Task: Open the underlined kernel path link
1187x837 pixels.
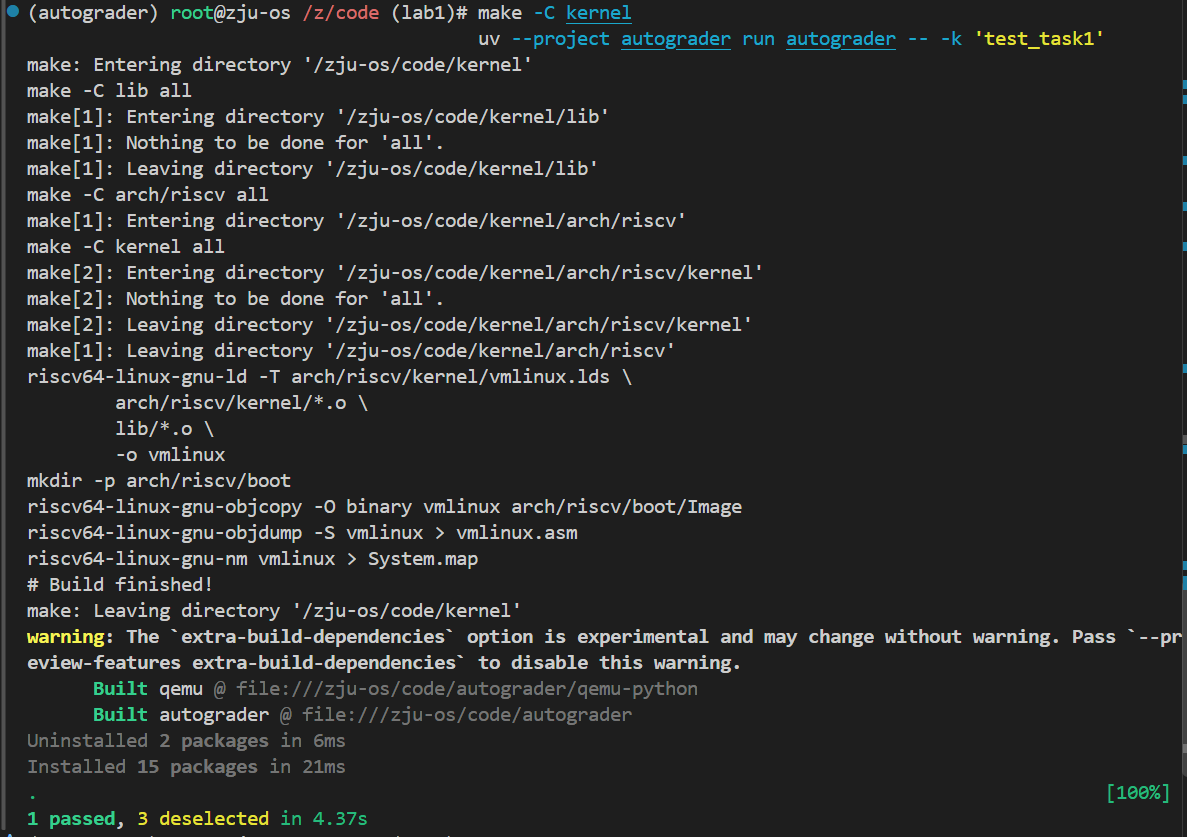Action: point(598,13)
